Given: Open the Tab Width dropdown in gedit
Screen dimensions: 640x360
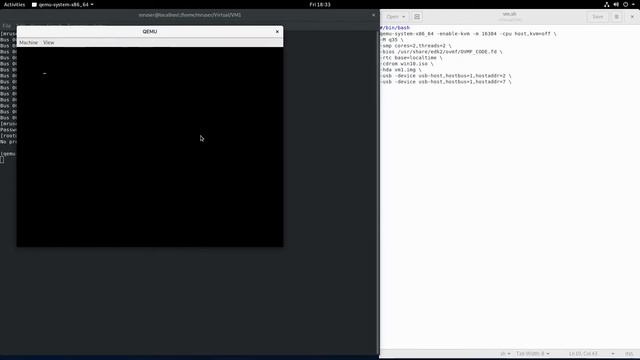Looking at the screenshot, I should 533,353.
